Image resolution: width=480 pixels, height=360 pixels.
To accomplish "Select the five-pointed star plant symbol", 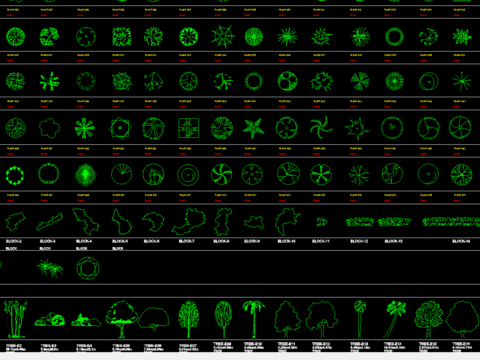I will coord(253,128).
